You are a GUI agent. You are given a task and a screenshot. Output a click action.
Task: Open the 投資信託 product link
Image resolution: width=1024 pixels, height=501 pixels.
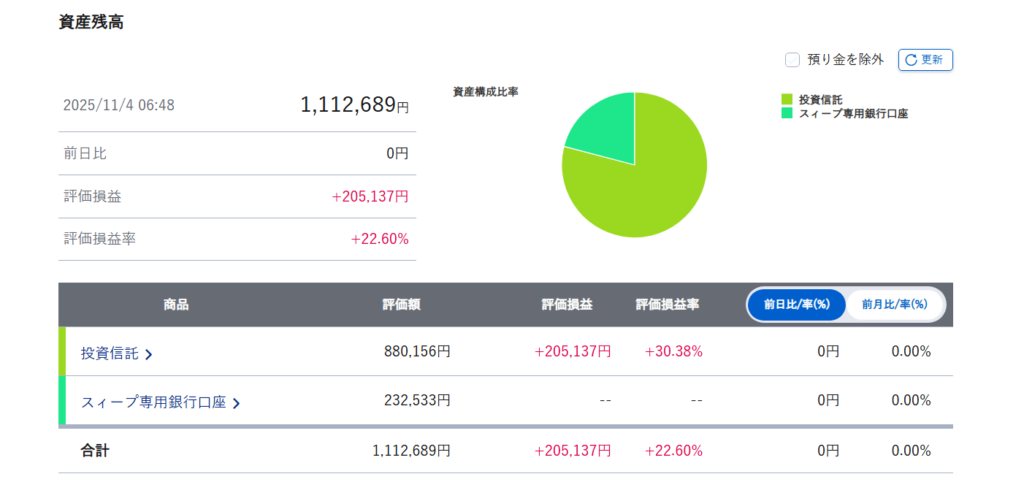point(110,353)
